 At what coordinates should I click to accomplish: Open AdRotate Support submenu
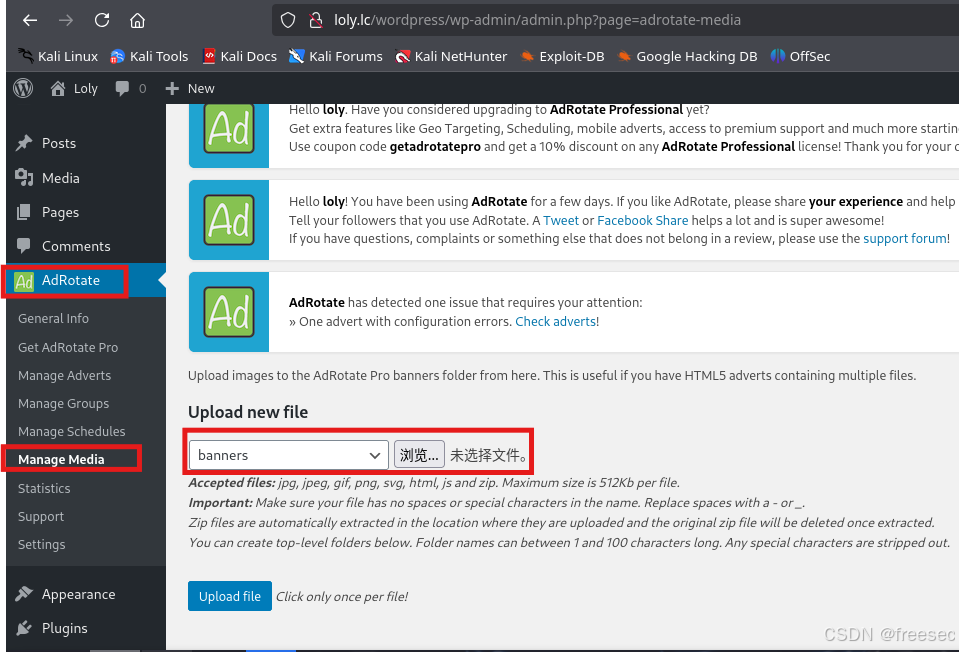(x=41, y=517)
